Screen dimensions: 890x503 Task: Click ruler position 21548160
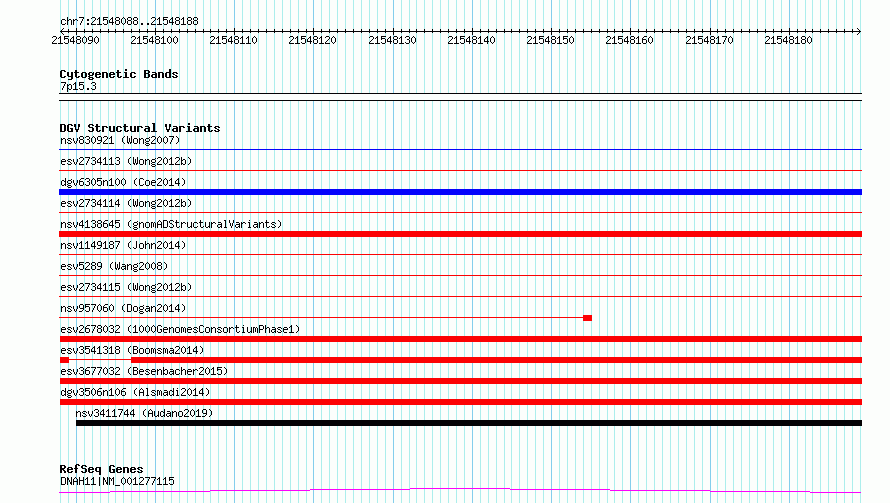tap(629, 40)
